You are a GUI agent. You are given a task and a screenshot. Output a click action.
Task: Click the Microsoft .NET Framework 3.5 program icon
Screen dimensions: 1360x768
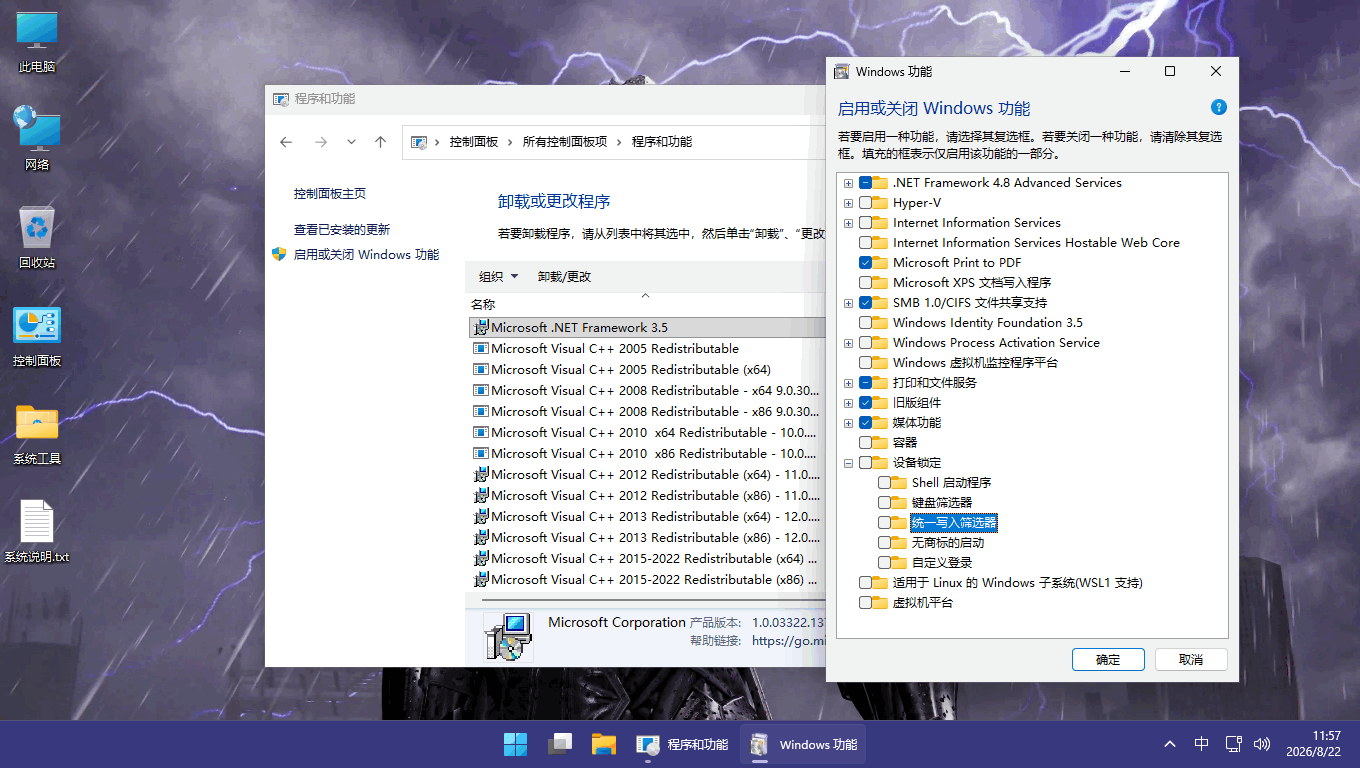tap(480, 327)
